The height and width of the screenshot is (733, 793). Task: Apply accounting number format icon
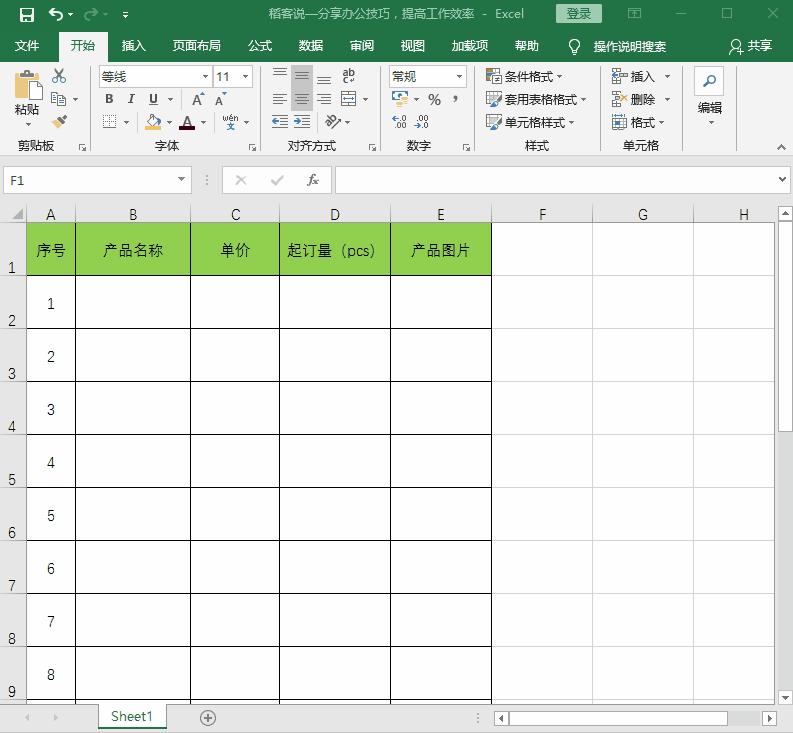tap(400, 99)
